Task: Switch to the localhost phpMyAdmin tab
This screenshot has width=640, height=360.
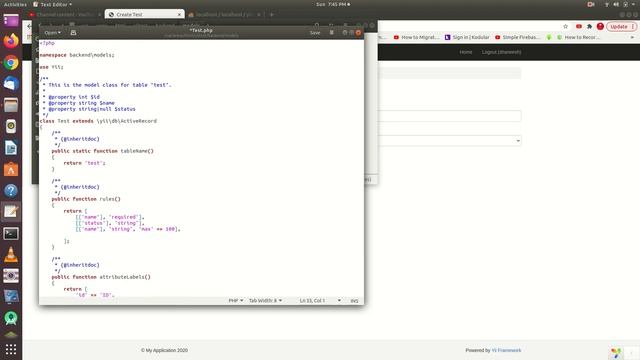Action: (225, 14)
